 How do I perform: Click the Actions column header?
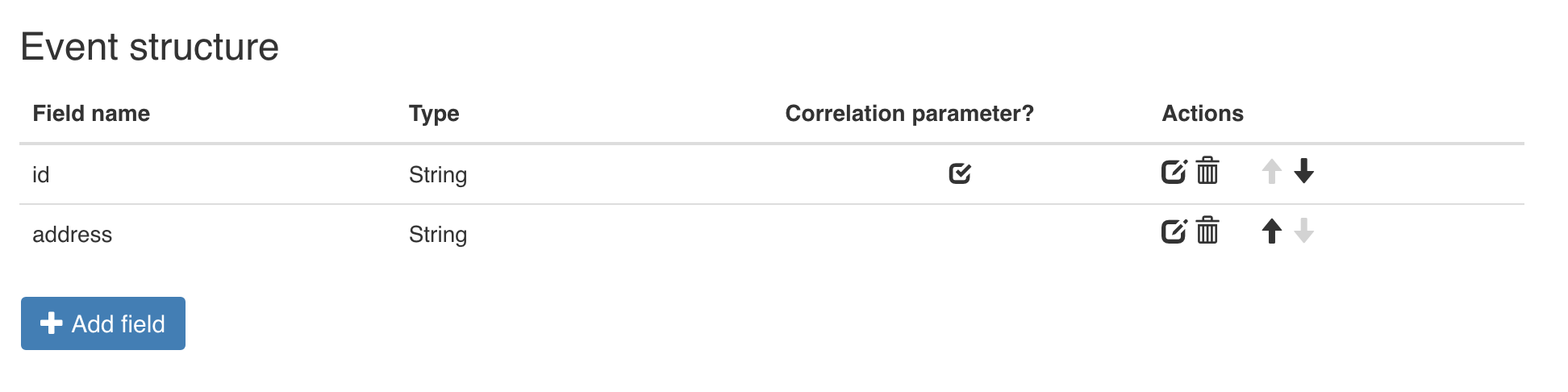tap(1202, 114)
